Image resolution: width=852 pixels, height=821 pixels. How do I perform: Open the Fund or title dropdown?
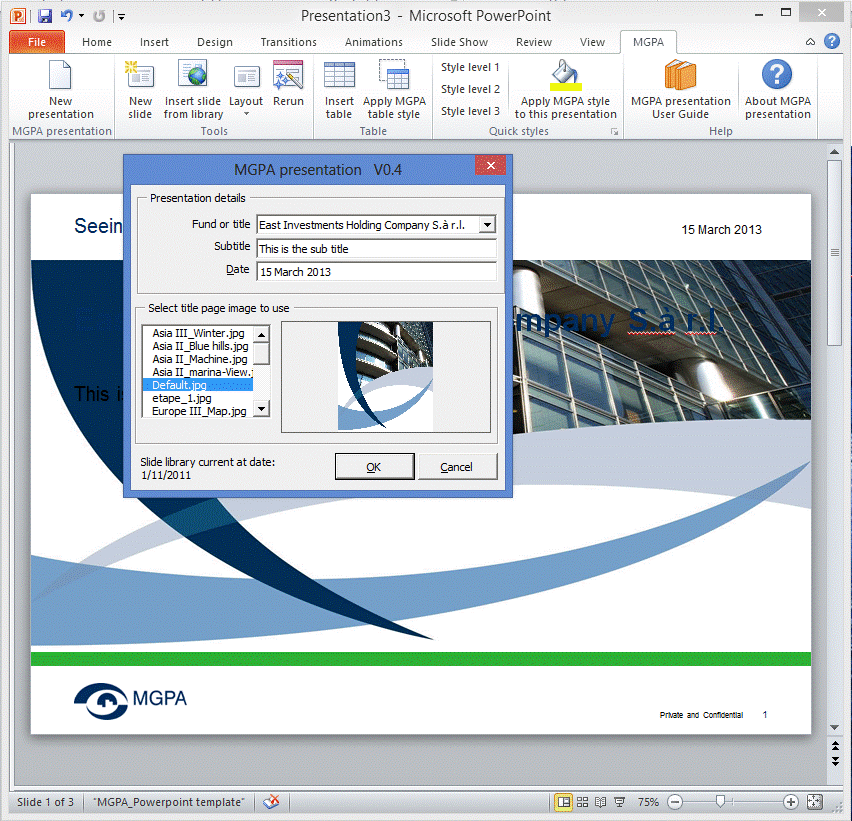(x=487, y=224)
